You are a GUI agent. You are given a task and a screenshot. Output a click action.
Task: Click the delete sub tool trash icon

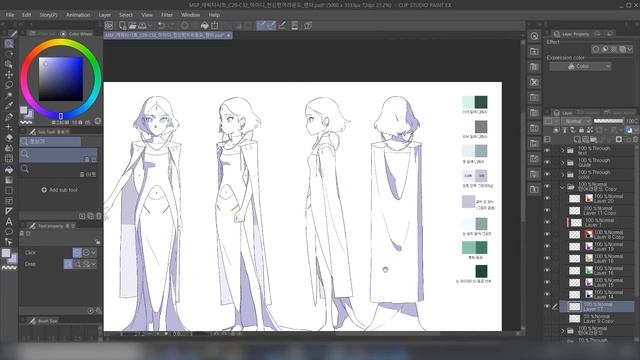tap(98, 216)
